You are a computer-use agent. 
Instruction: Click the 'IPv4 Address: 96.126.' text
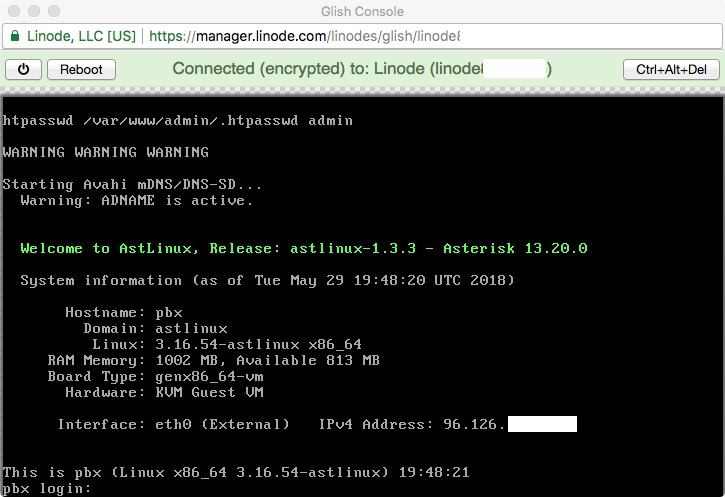(x=412, y=424)
